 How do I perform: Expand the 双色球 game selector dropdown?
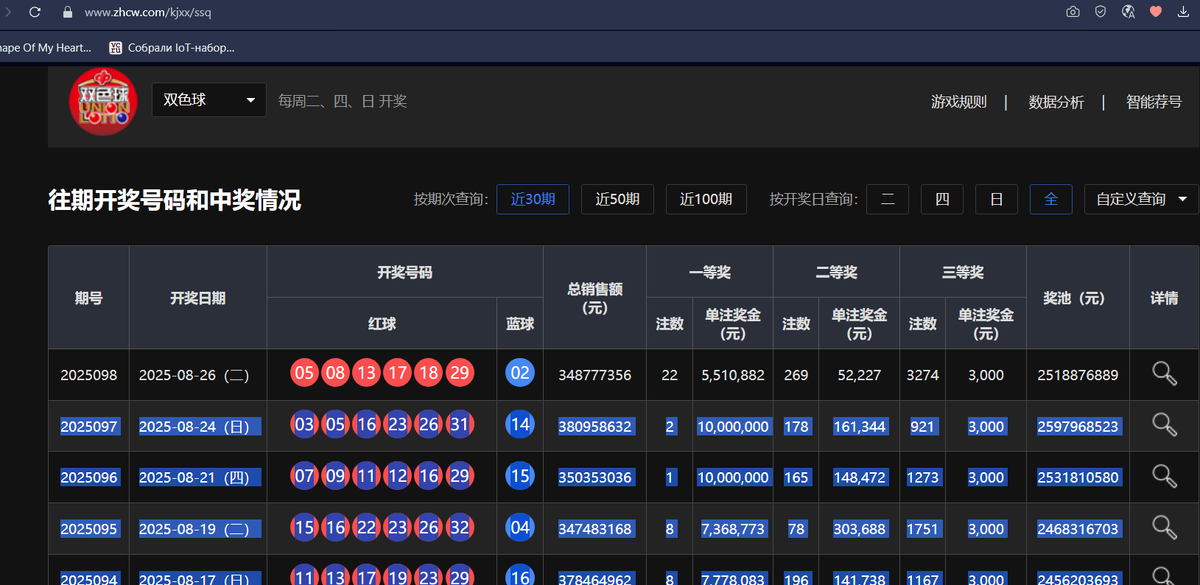pyautogui.click(x=209, y=100)
